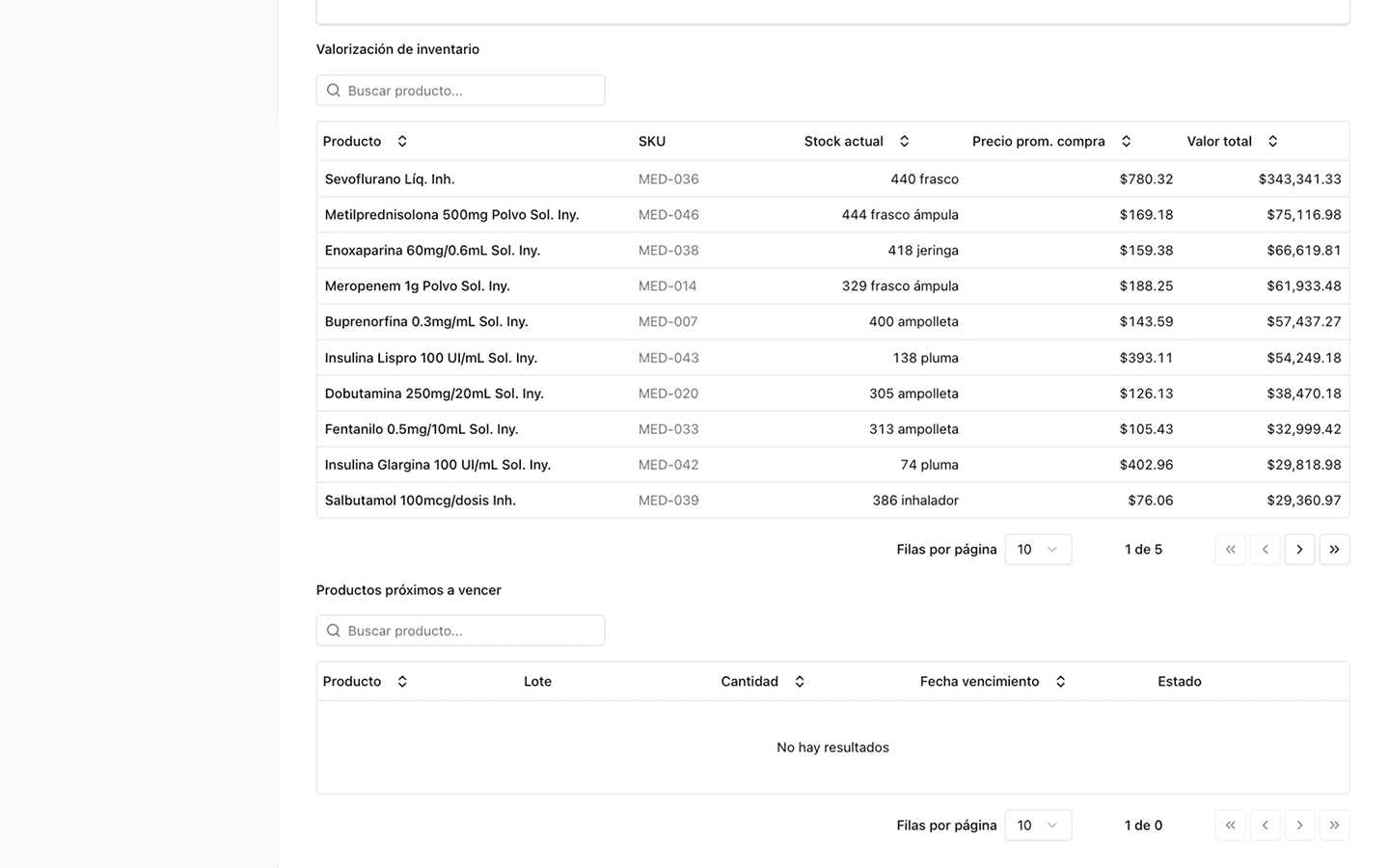Screen dimensions: 1389x868
Task: Click sort icon beside Producto in inventory table
Action: [x=402, y=142]
